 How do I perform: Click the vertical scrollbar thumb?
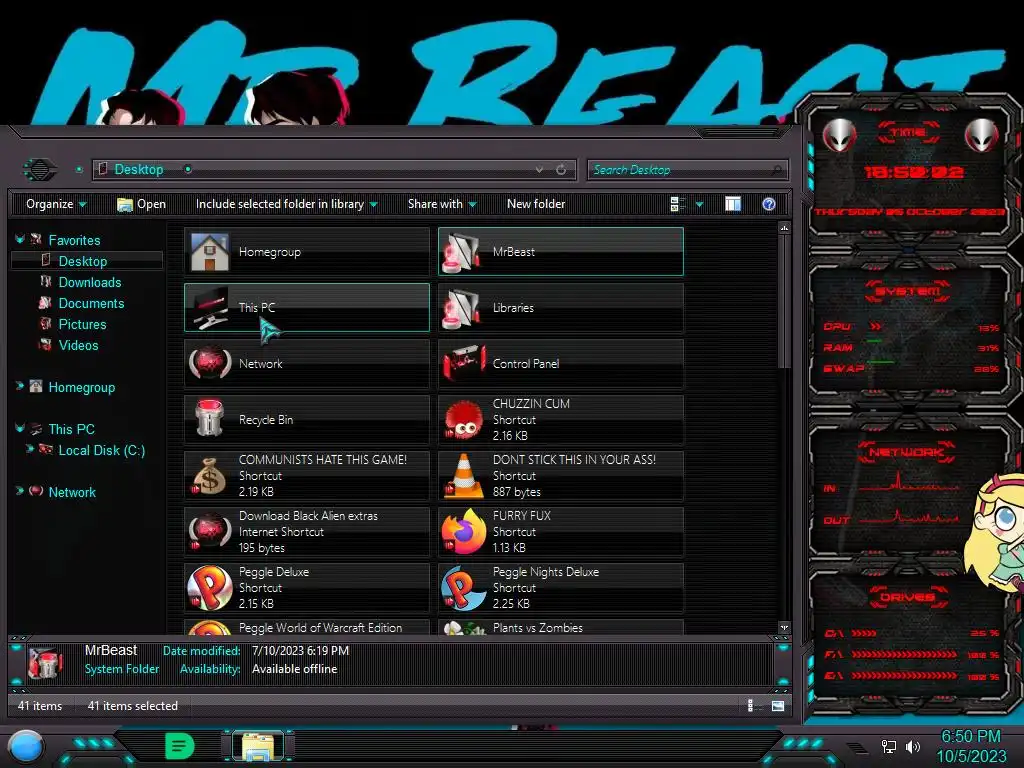click(784, 302)
